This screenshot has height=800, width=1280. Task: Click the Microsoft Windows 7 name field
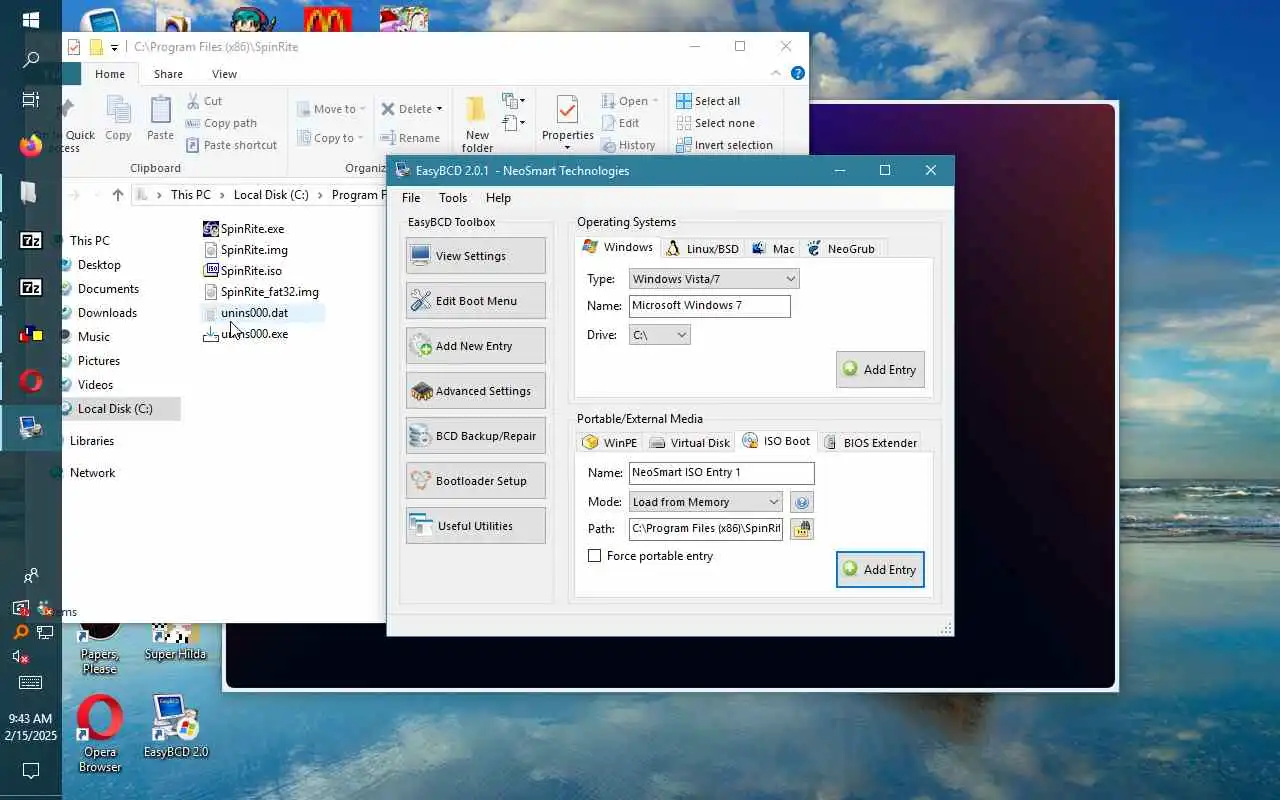point(709,306)
